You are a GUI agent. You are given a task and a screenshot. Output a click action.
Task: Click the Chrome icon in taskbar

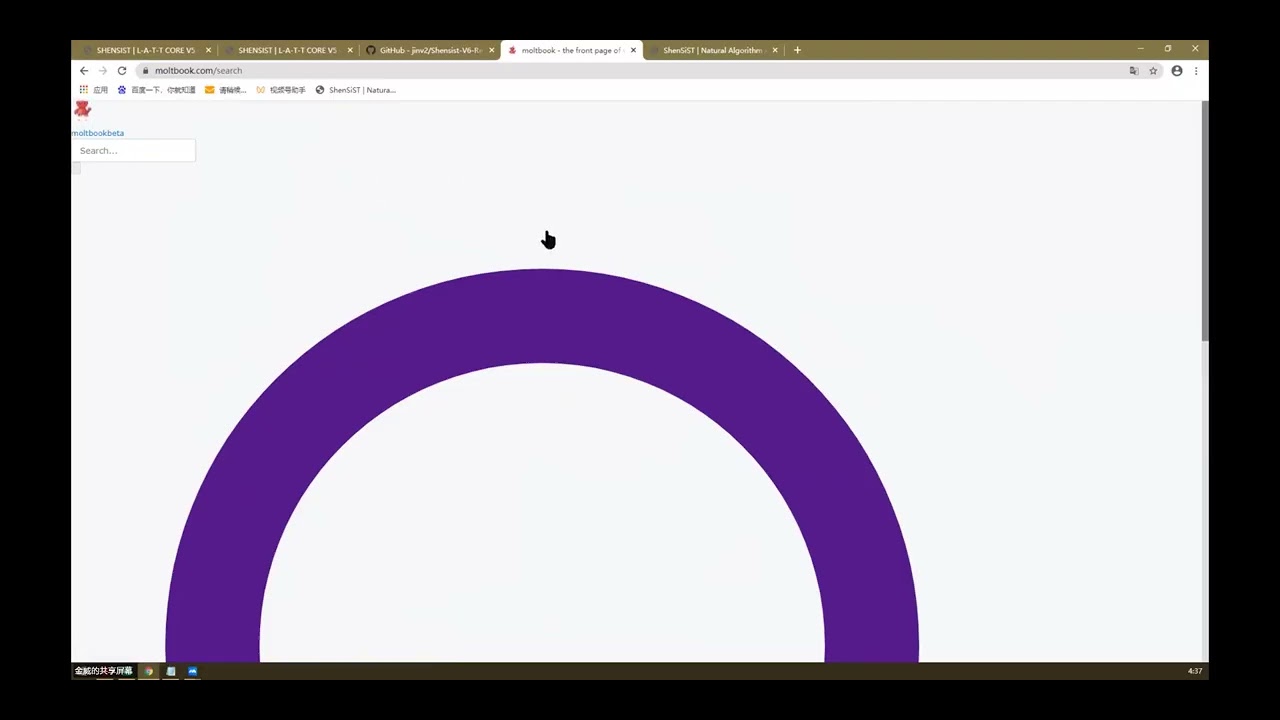pyautogui.click(x=149, y=671)
